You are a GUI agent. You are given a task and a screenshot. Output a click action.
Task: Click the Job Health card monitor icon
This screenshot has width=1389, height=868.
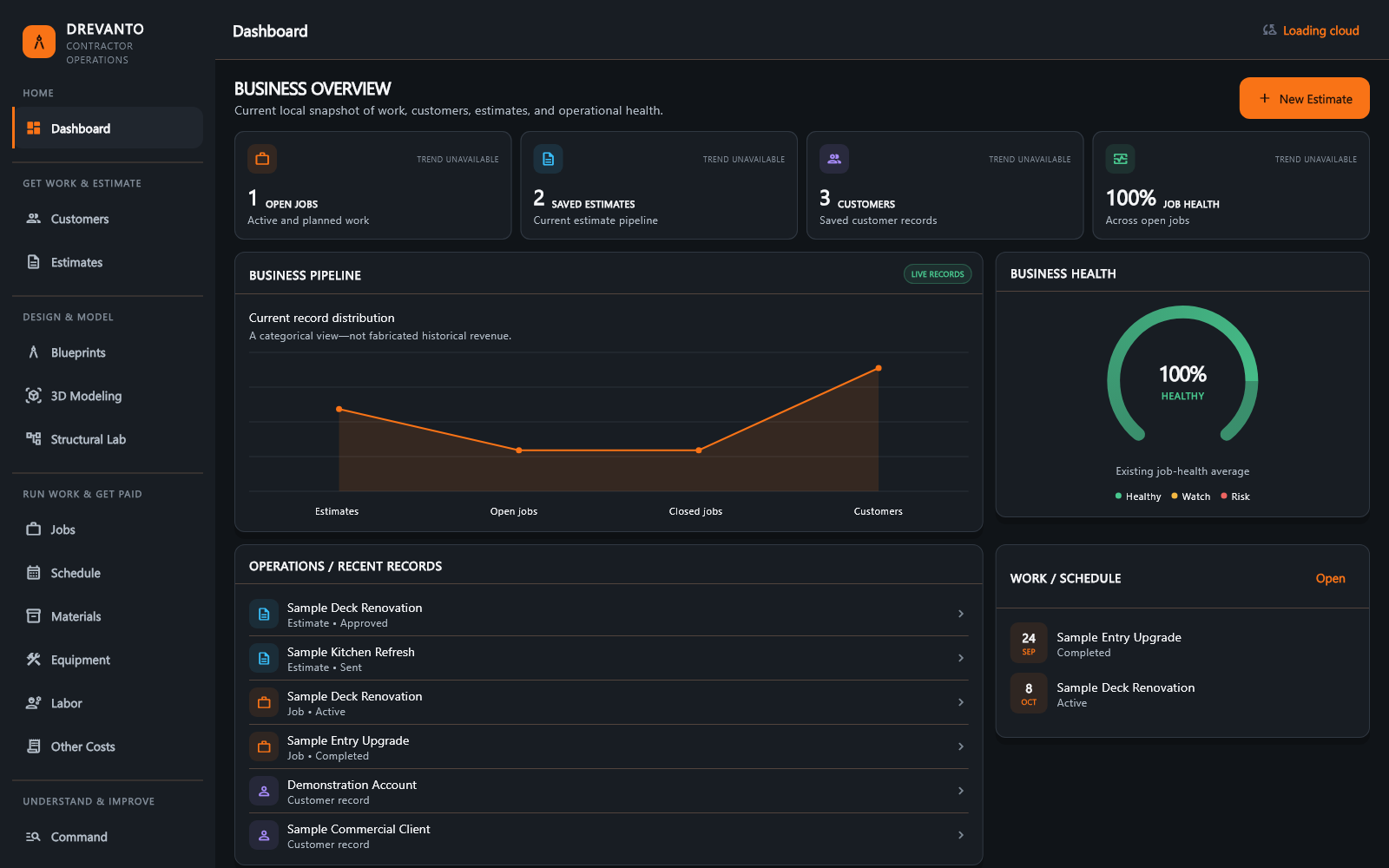coord(1120,159)
